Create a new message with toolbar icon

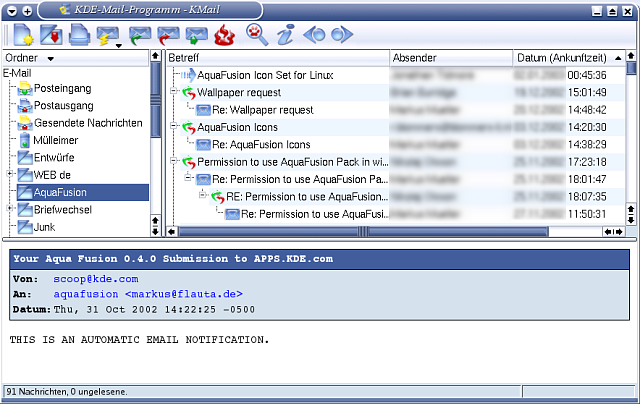pos(23,35)
